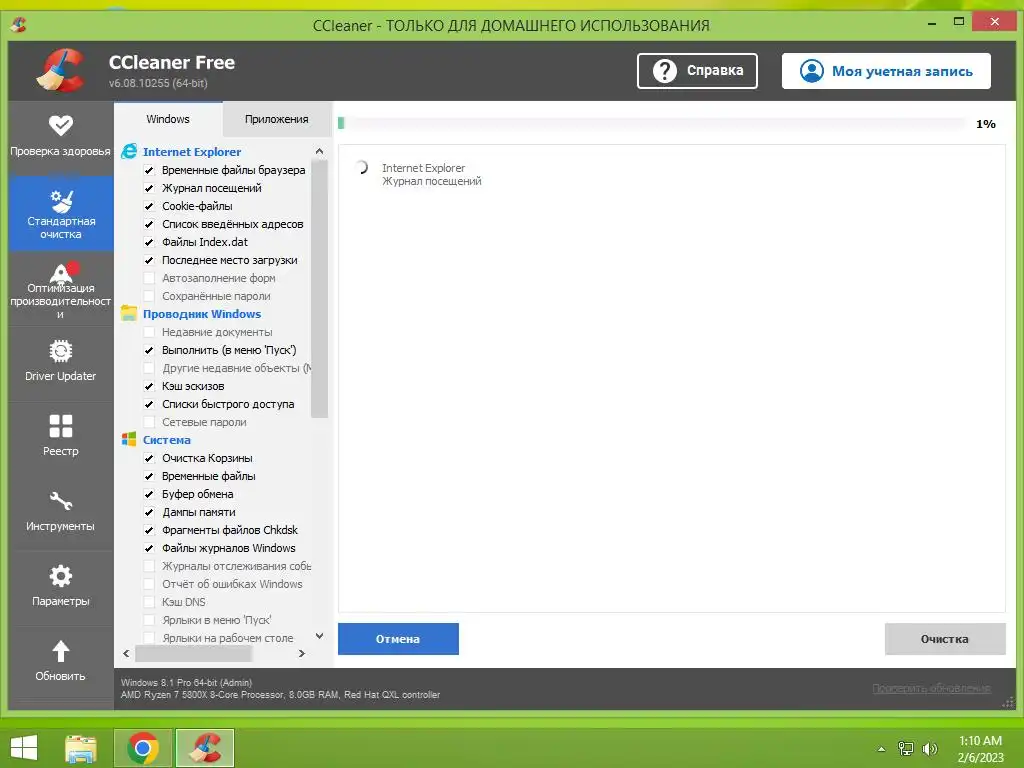Click the Проводник Windows section header
The width and height of the screenshot is (1024, 768).
click(202, 313)
